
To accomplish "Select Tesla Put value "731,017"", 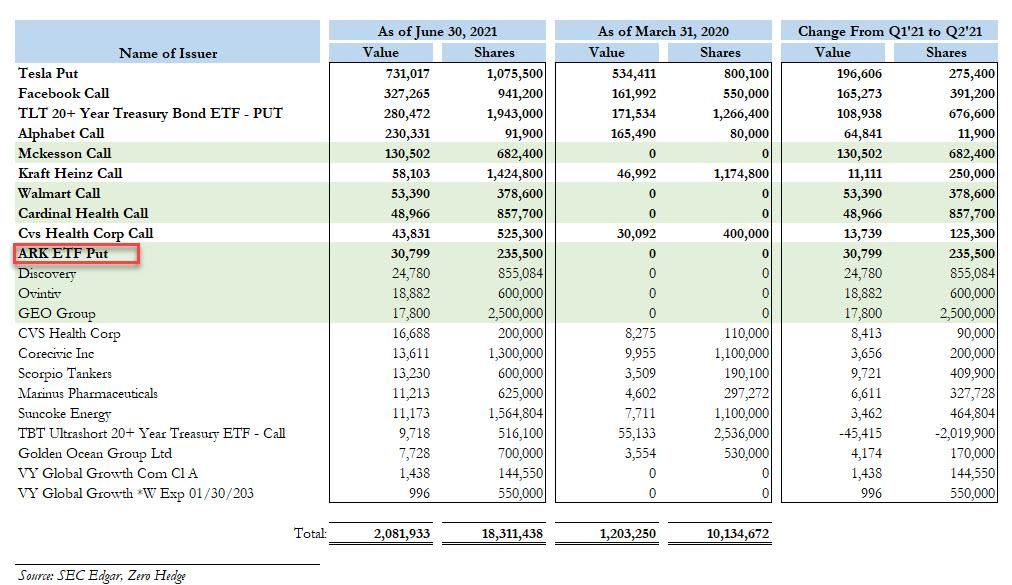I will pos(408,74).
